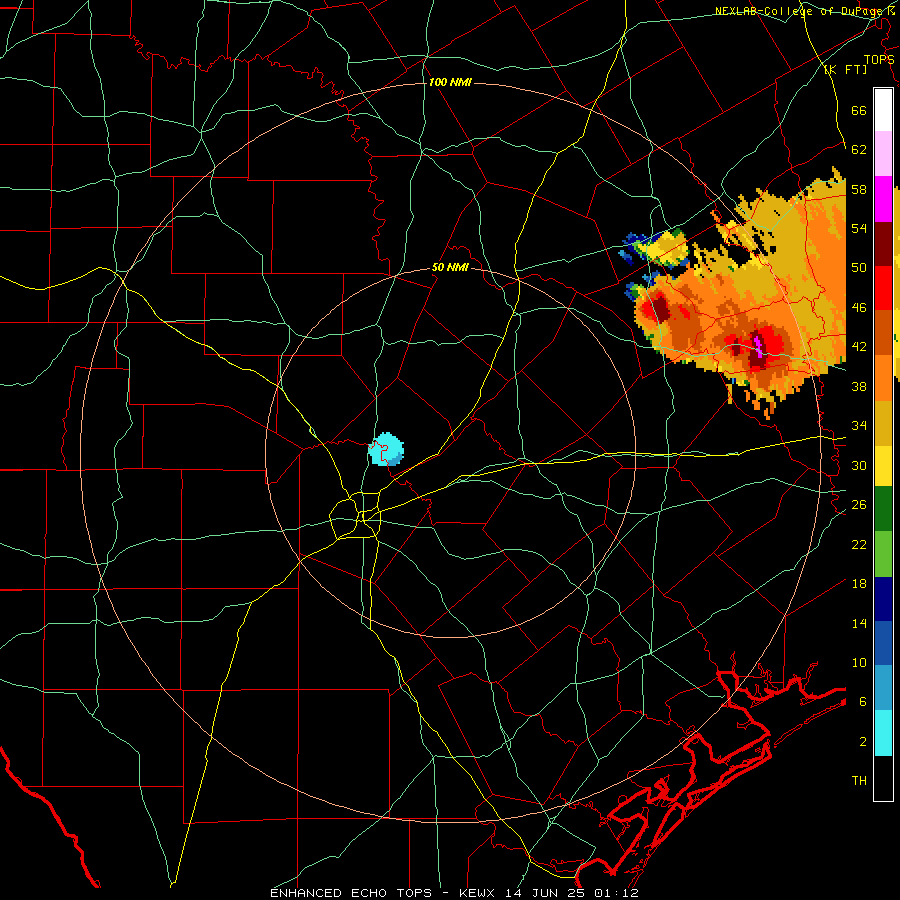Screen dimensions: 900x900
Task: Click the dark red core of the western cell
Action: (x=661, y=309)
